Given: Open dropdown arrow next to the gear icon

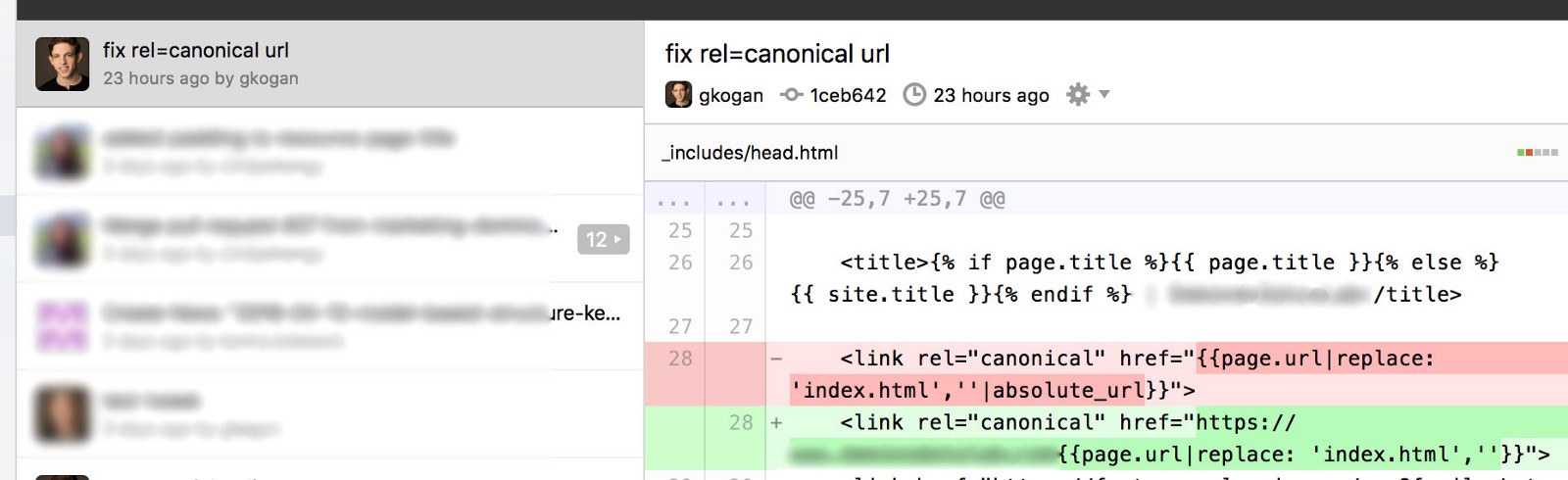Looking at the screenshot, I should tap(1104, 95).
